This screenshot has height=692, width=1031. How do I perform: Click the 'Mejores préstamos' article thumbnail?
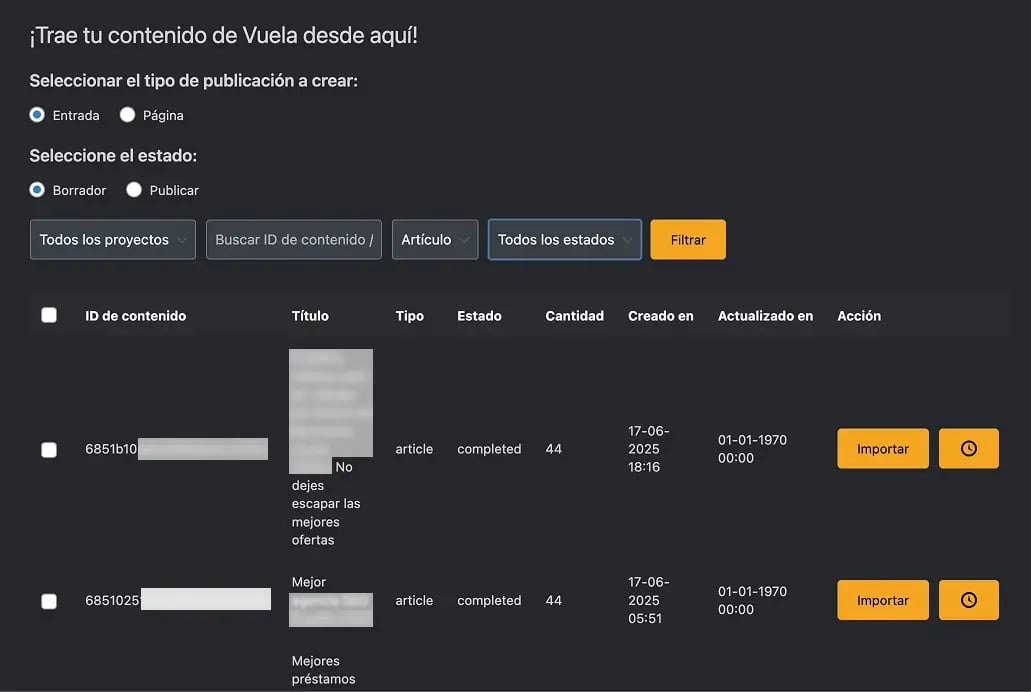331,610
